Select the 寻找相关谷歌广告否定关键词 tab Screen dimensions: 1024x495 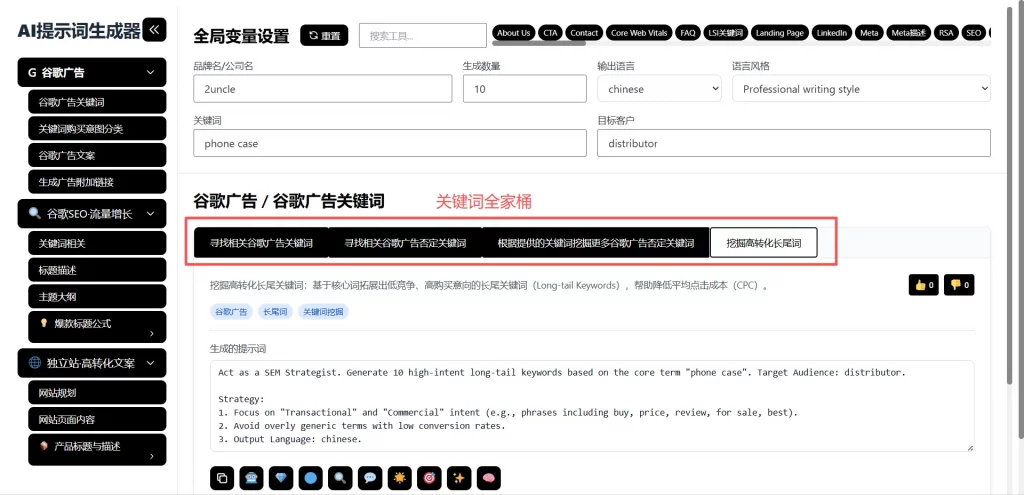405,243
